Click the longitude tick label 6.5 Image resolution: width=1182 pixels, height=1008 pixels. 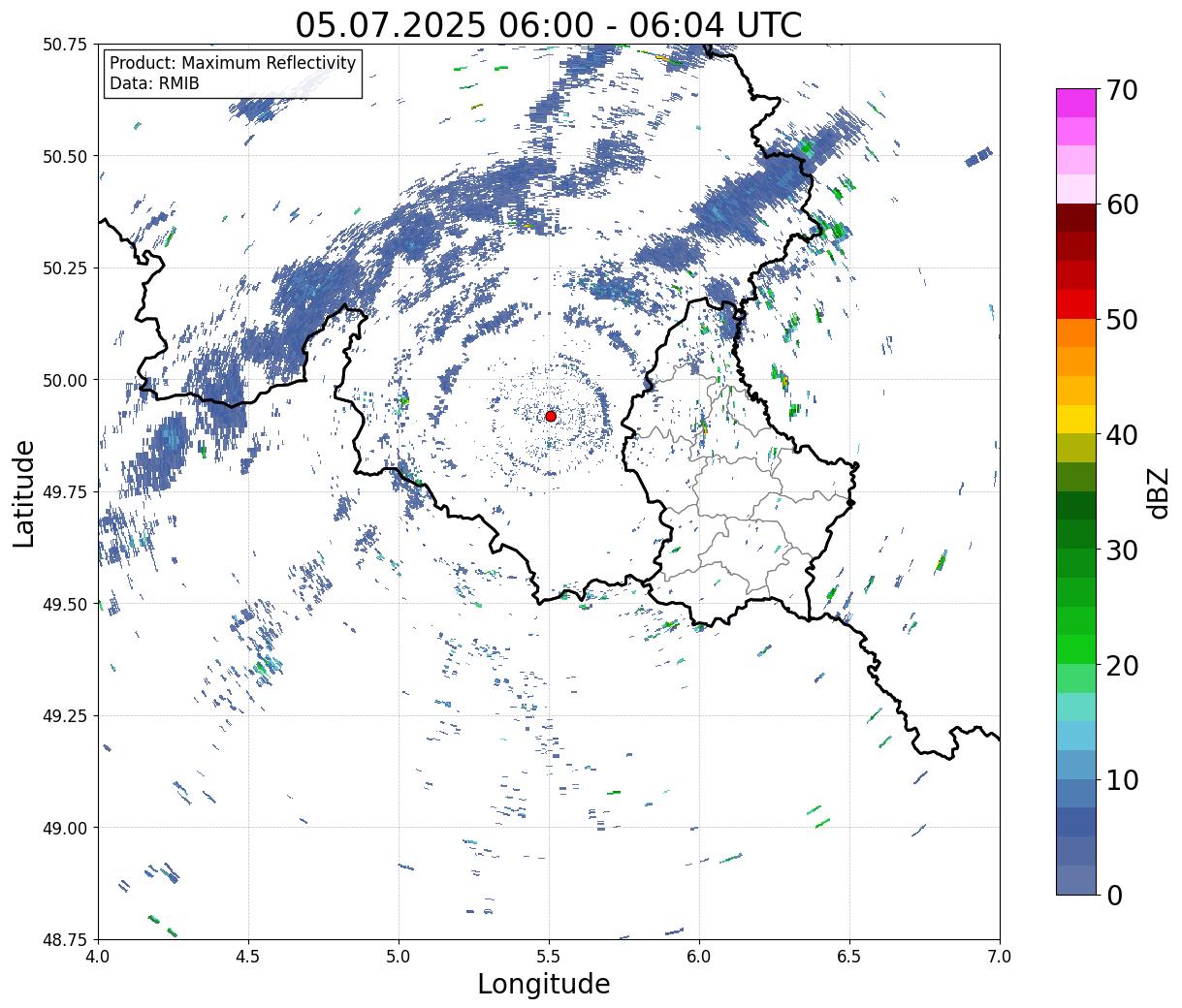(x=849, y=956)
